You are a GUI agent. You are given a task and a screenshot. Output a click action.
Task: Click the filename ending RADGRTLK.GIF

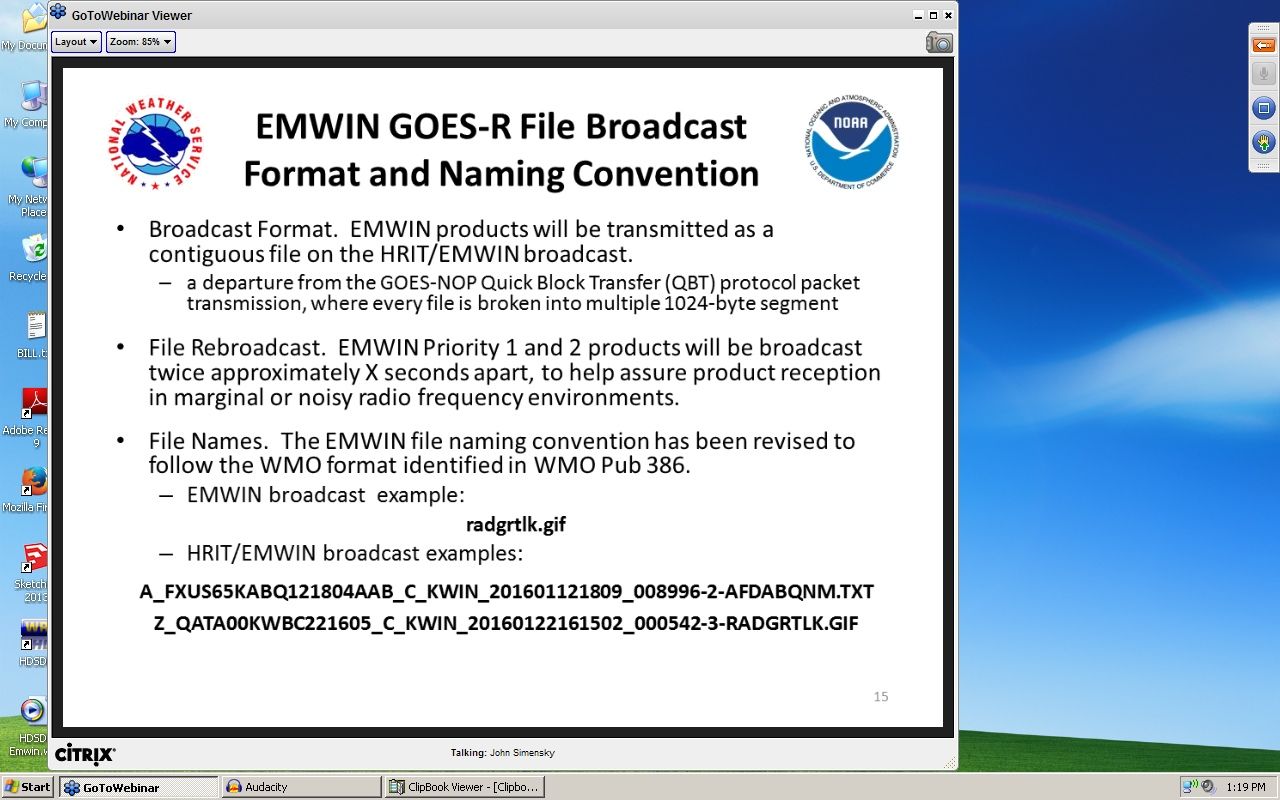click(x=506, y=624)
